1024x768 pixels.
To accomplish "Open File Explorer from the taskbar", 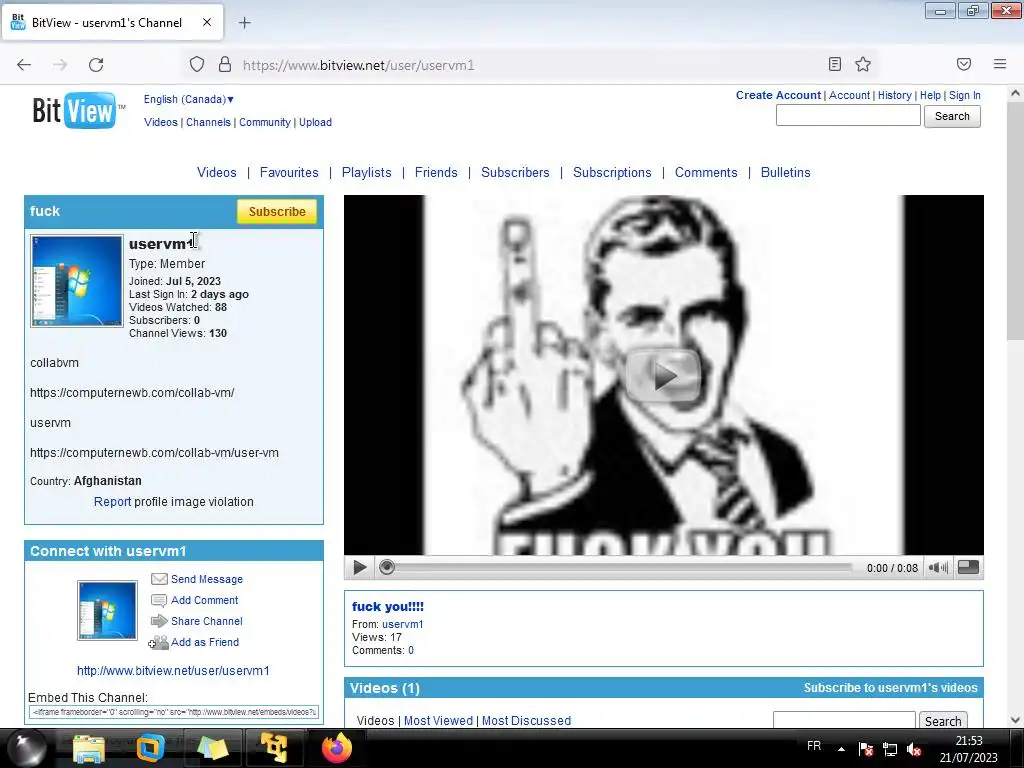I will 89,749.
